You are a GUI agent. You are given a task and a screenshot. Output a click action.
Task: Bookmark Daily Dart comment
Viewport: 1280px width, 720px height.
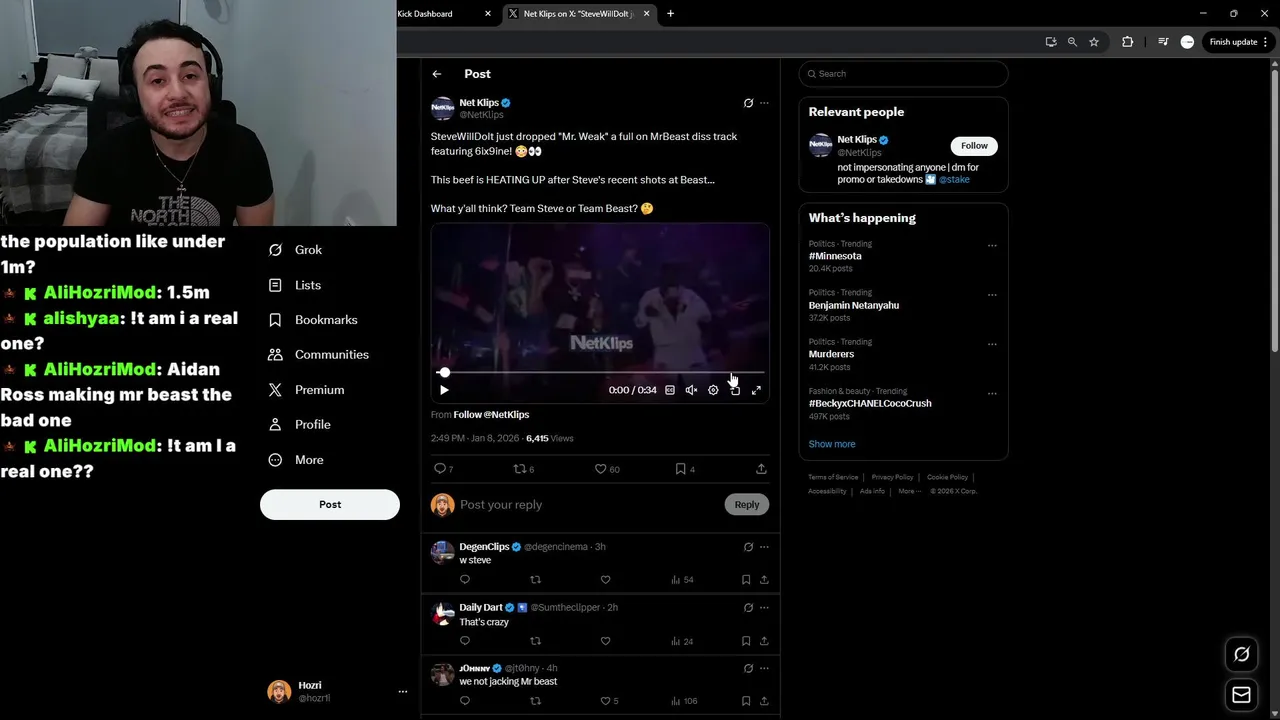746,641
